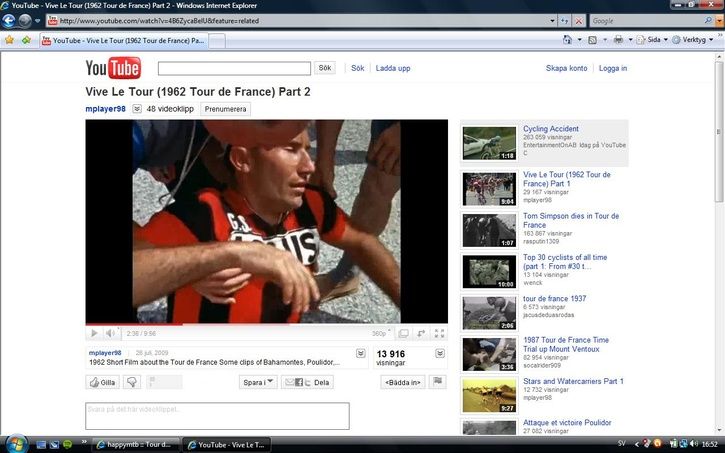This screenshot has width=725, height=453.
Task: Open the address bar history dropdown
Action: click(552, 21)
